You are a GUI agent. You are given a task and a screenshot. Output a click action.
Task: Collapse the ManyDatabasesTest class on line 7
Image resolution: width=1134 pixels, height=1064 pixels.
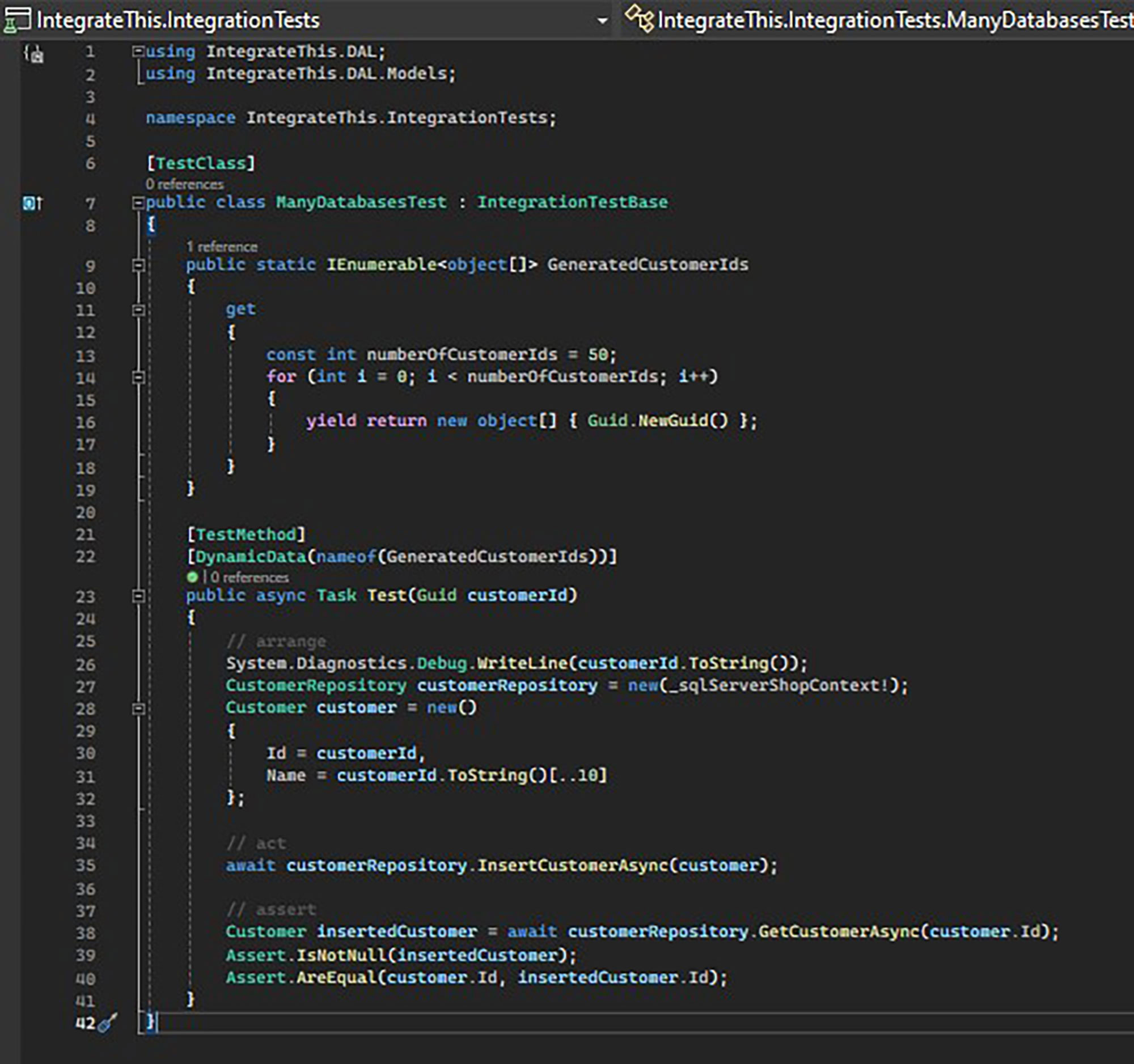[138, 202]
